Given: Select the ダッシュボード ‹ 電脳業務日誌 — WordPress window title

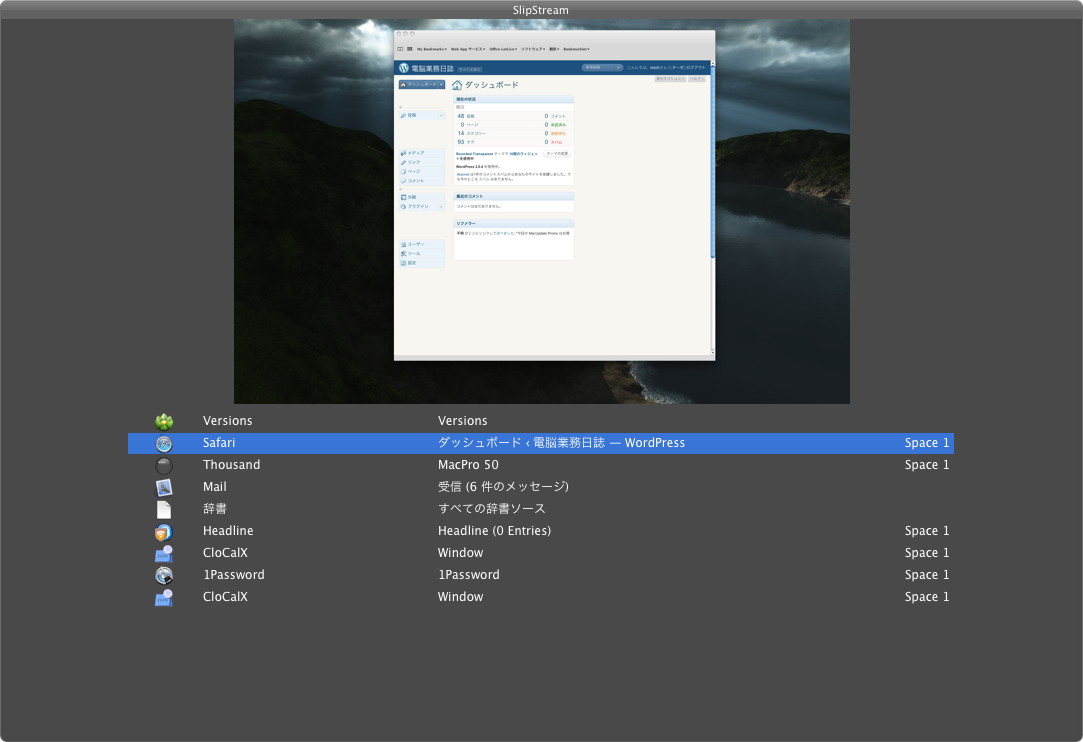Looking at the screenshot, I should 562,443.
